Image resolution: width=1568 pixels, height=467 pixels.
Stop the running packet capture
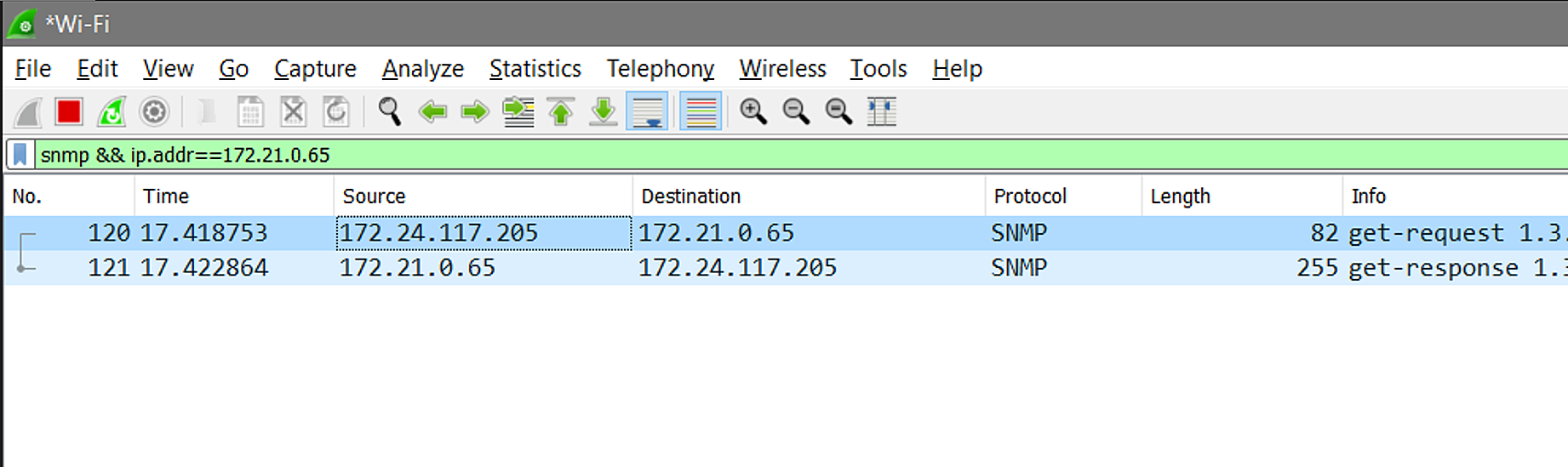[x=69, y=111]
